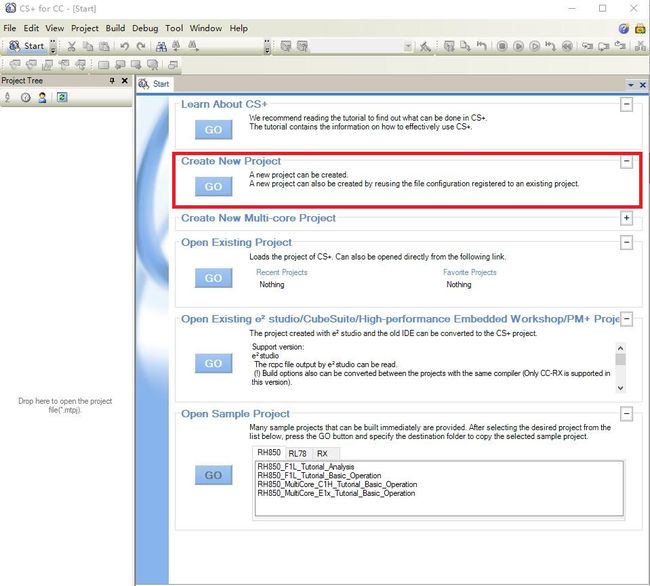Click the yellow briefcase icon
This screenshot has height=586, width=650.
click(640, 28)
